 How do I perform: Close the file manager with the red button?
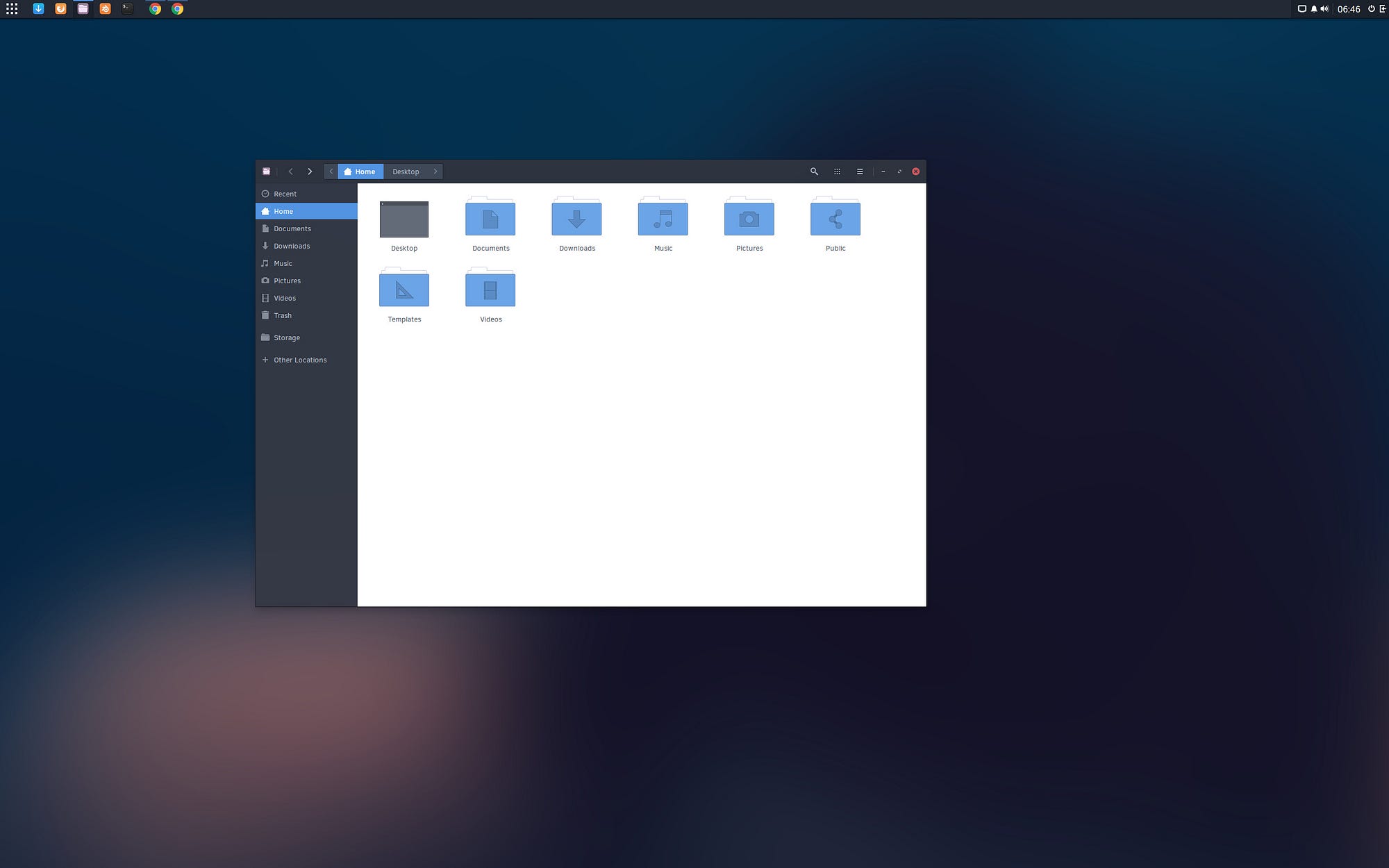(916, 172)
